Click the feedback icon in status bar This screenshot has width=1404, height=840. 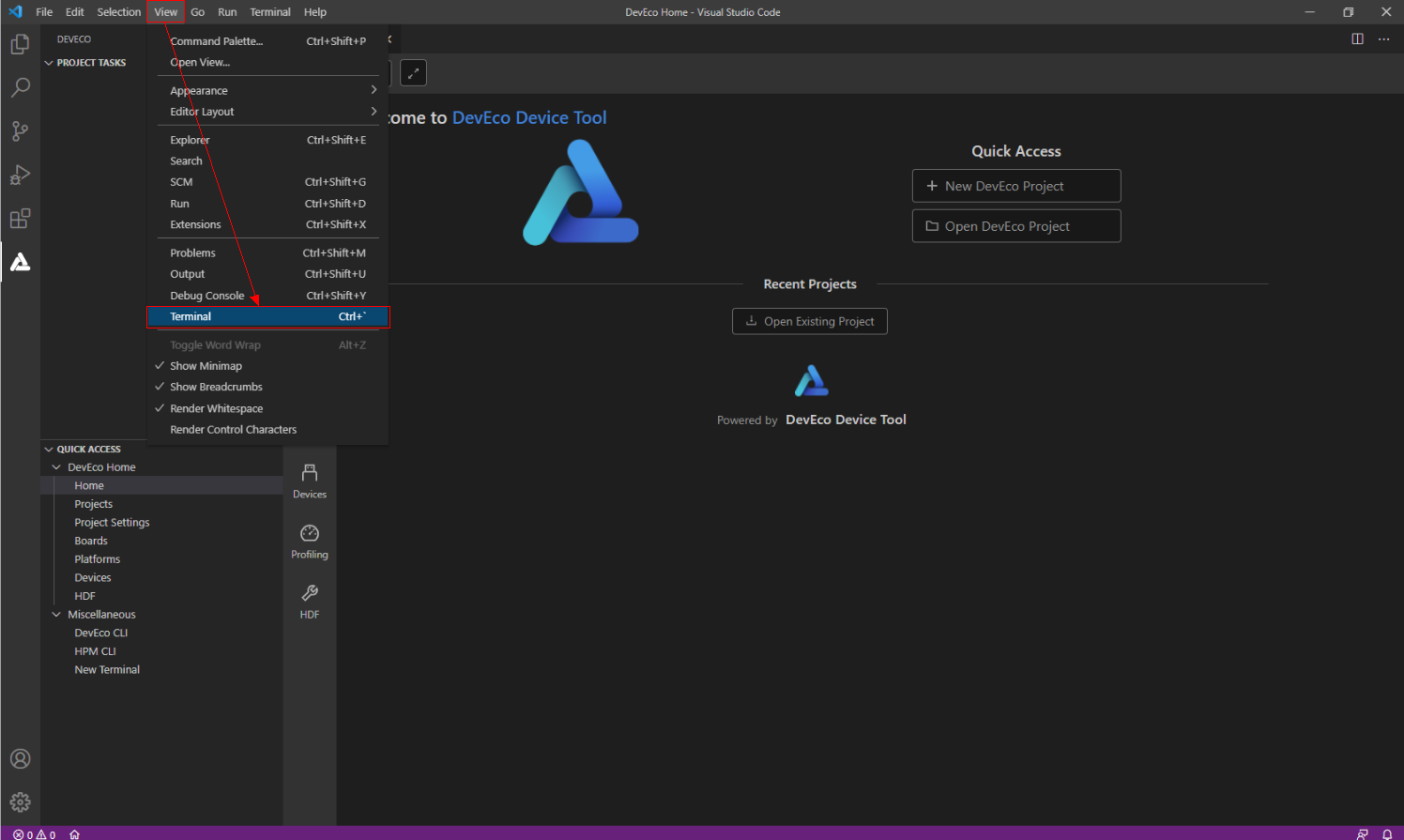point(1362,833)
